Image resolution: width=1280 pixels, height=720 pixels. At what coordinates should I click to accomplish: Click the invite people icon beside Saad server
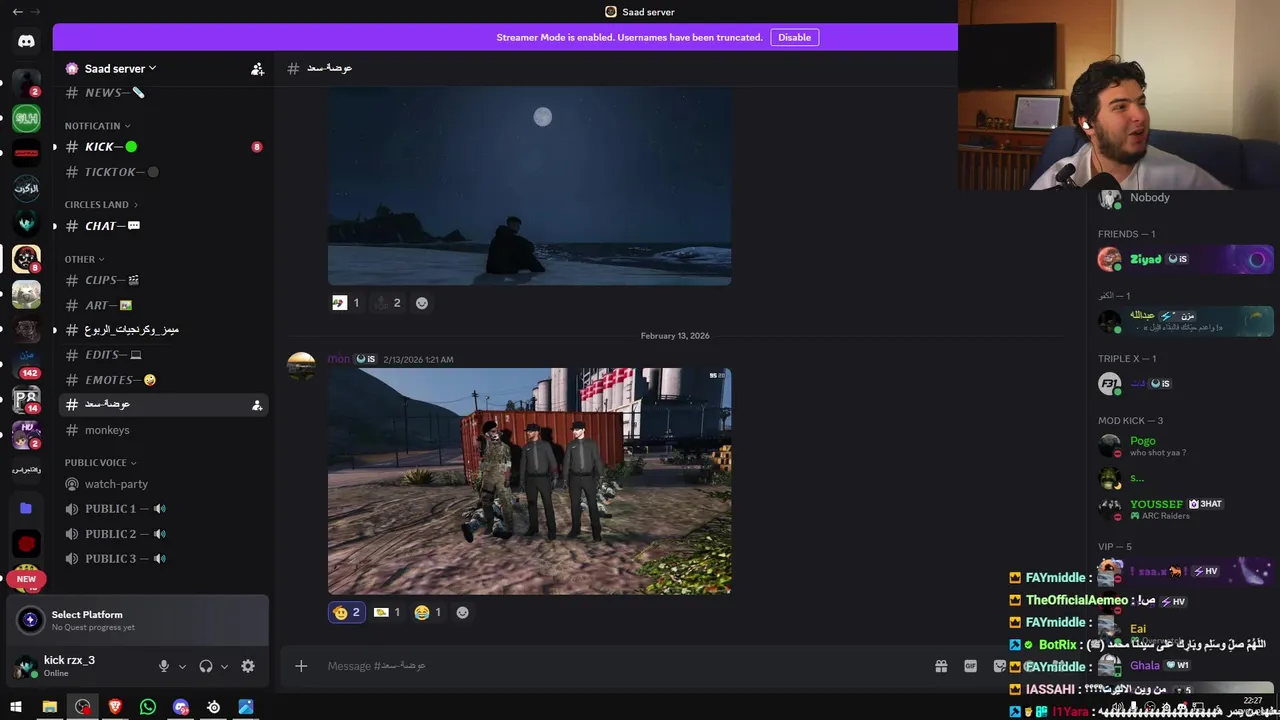(257, 69)
